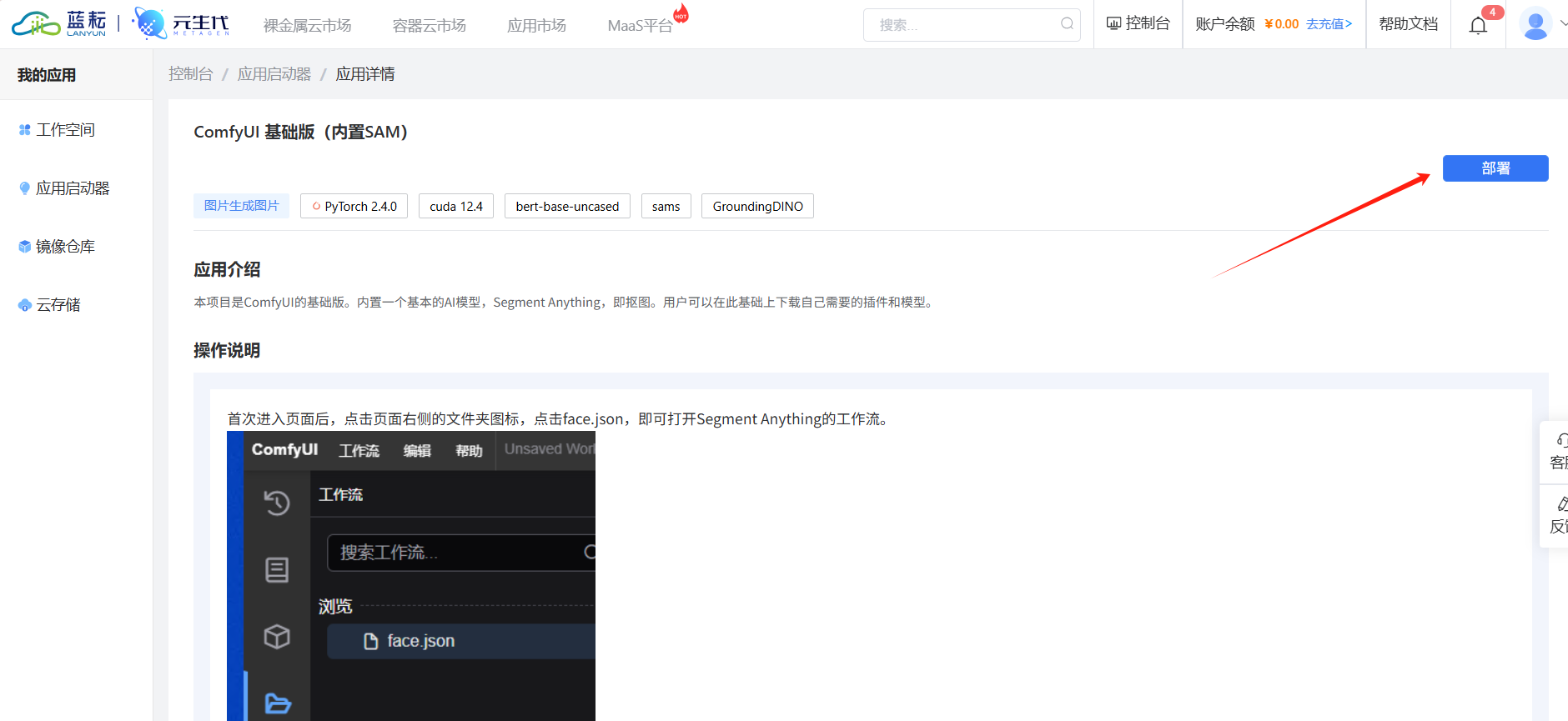1568x721 pixels.
Task: Click the 图片生成图片 tag
Action: click(x=241, y=206)
